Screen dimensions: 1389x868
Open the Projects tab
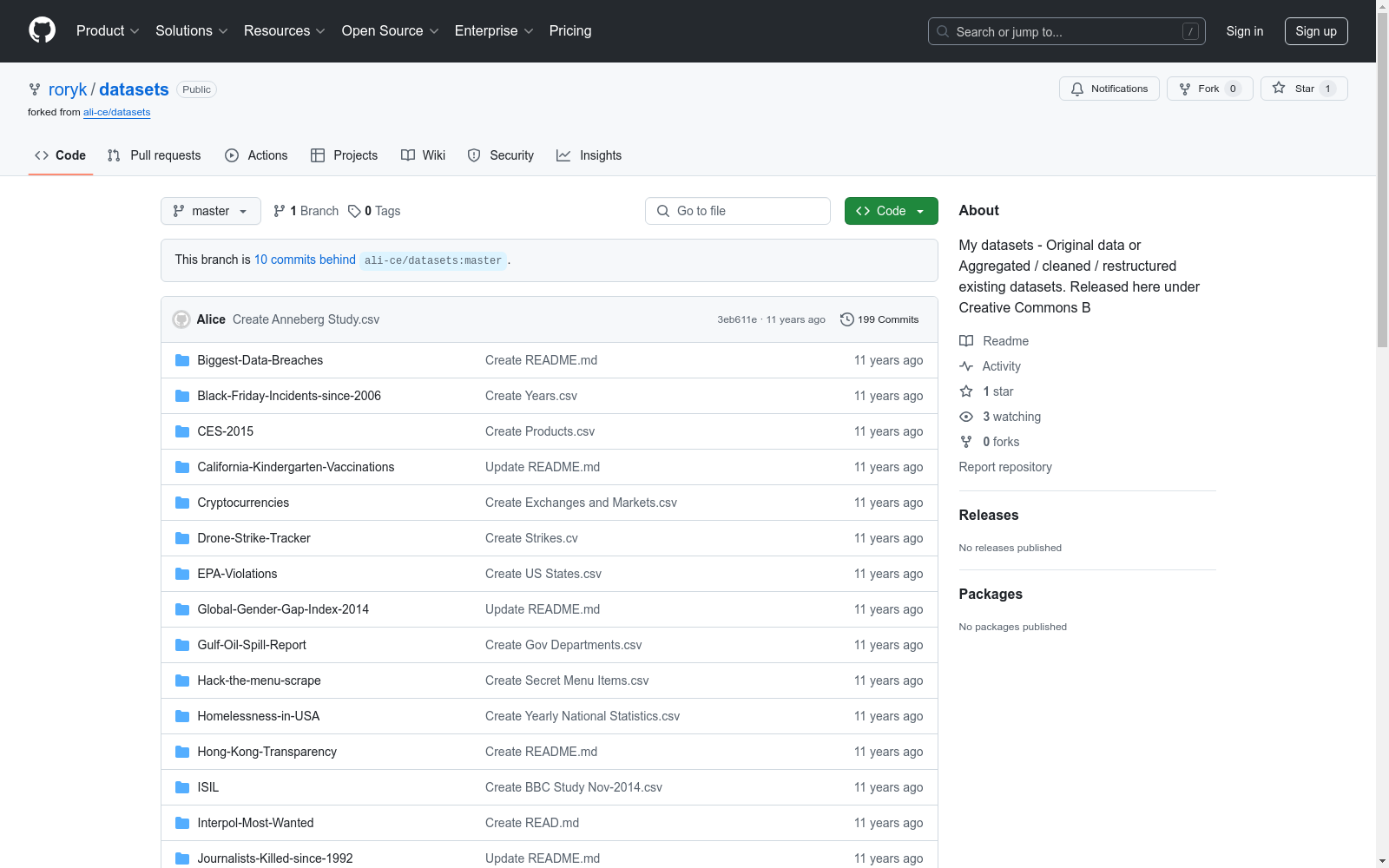click(x=345, y=155)
